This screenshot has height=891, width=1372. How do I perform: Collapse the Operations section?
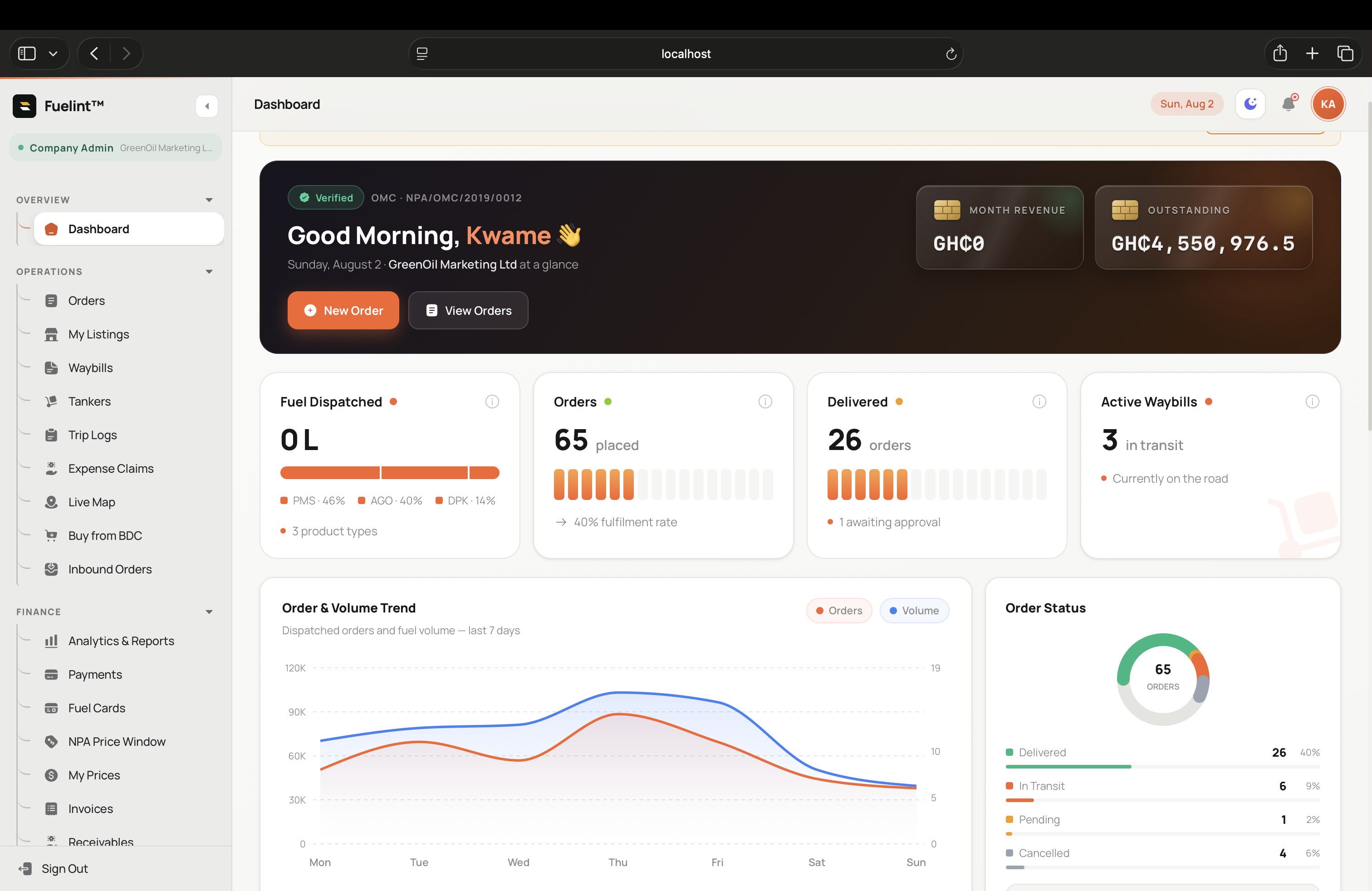209,271
